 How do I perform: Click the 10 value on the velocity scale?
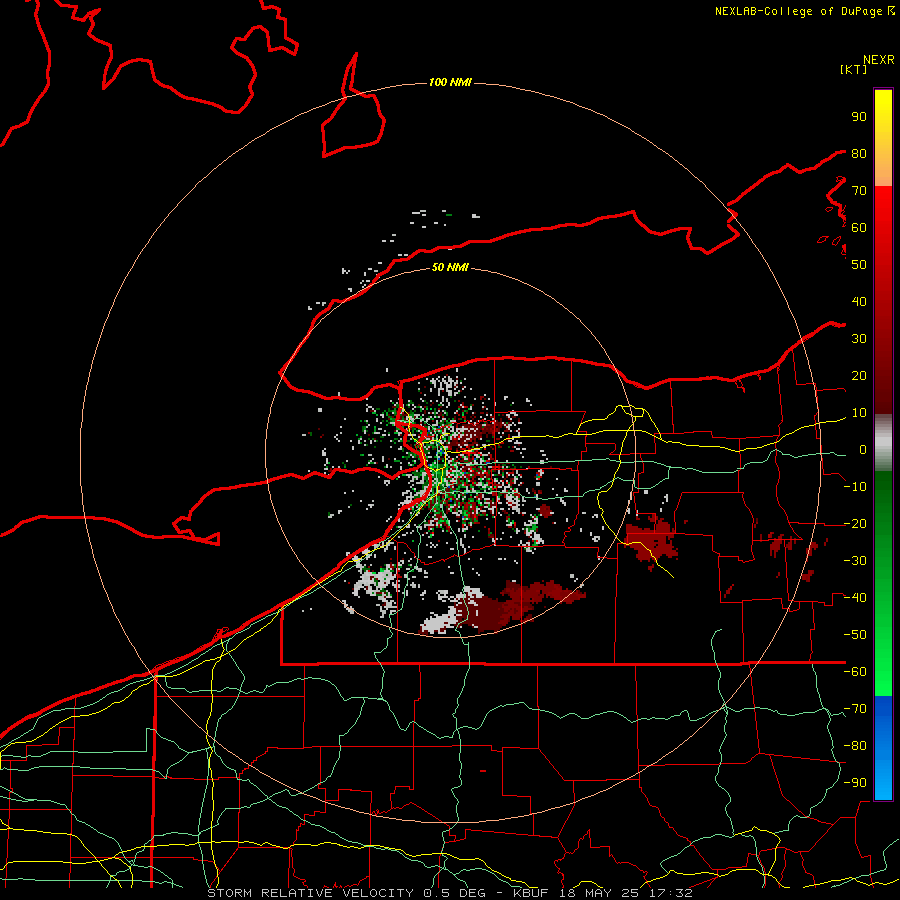pos(859,413)
